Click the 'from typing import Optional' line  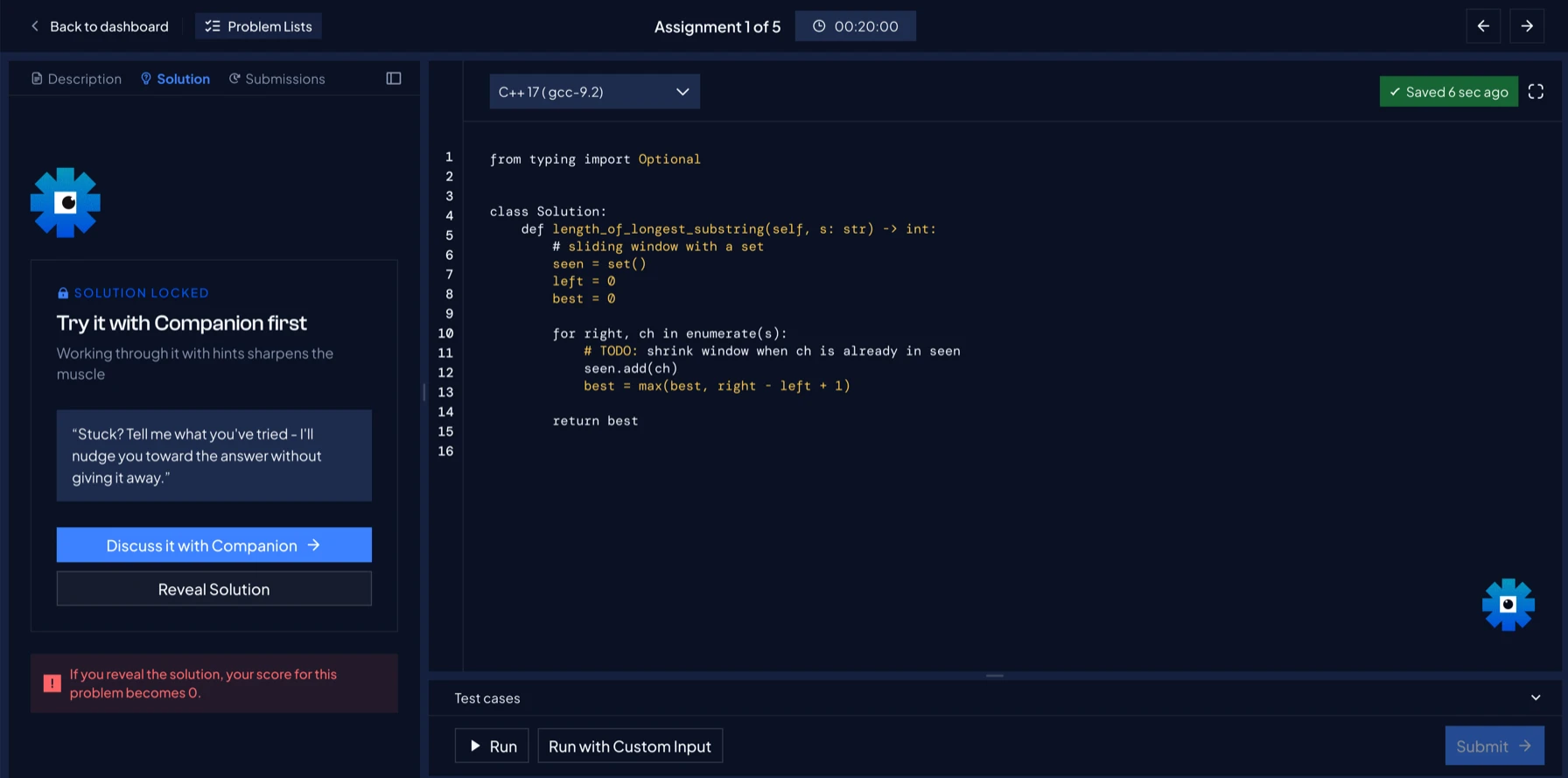point(595,159)
